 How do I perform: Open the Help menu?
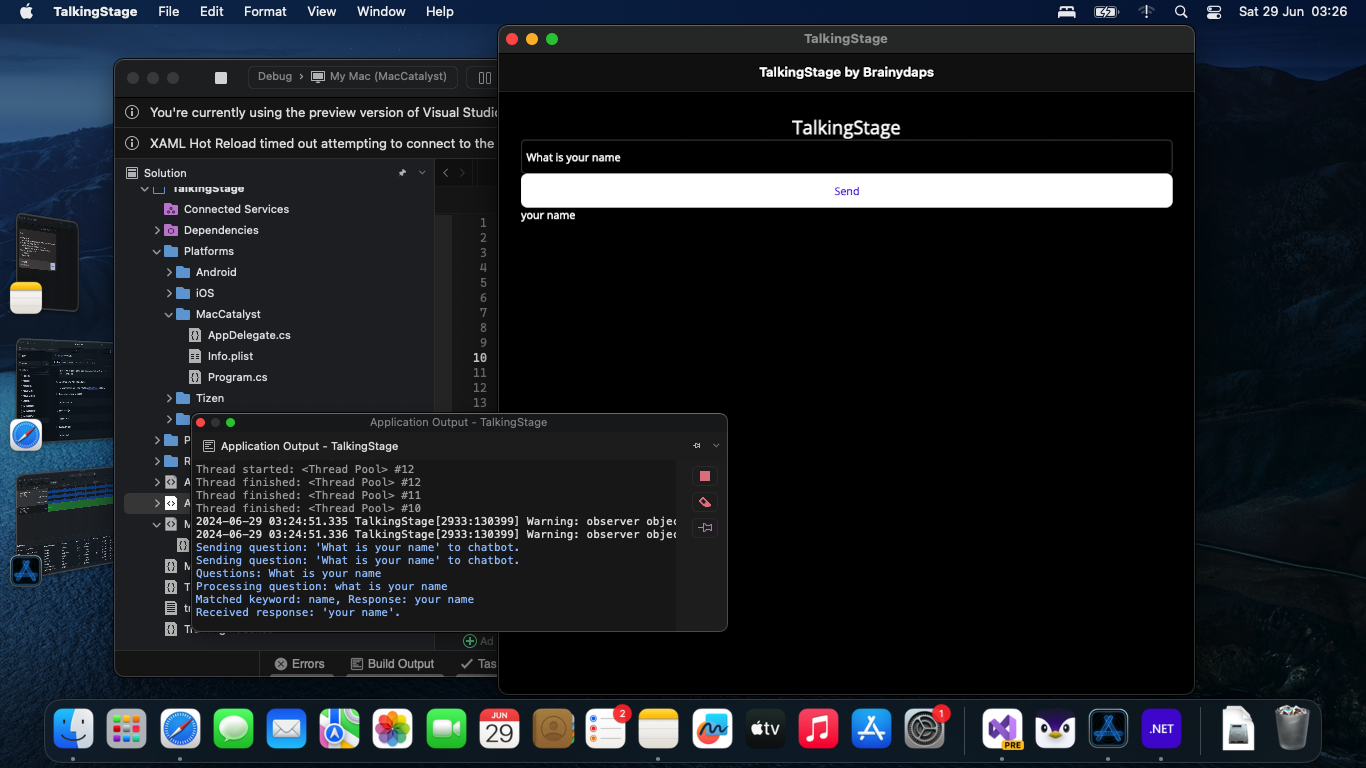point(439,12)
